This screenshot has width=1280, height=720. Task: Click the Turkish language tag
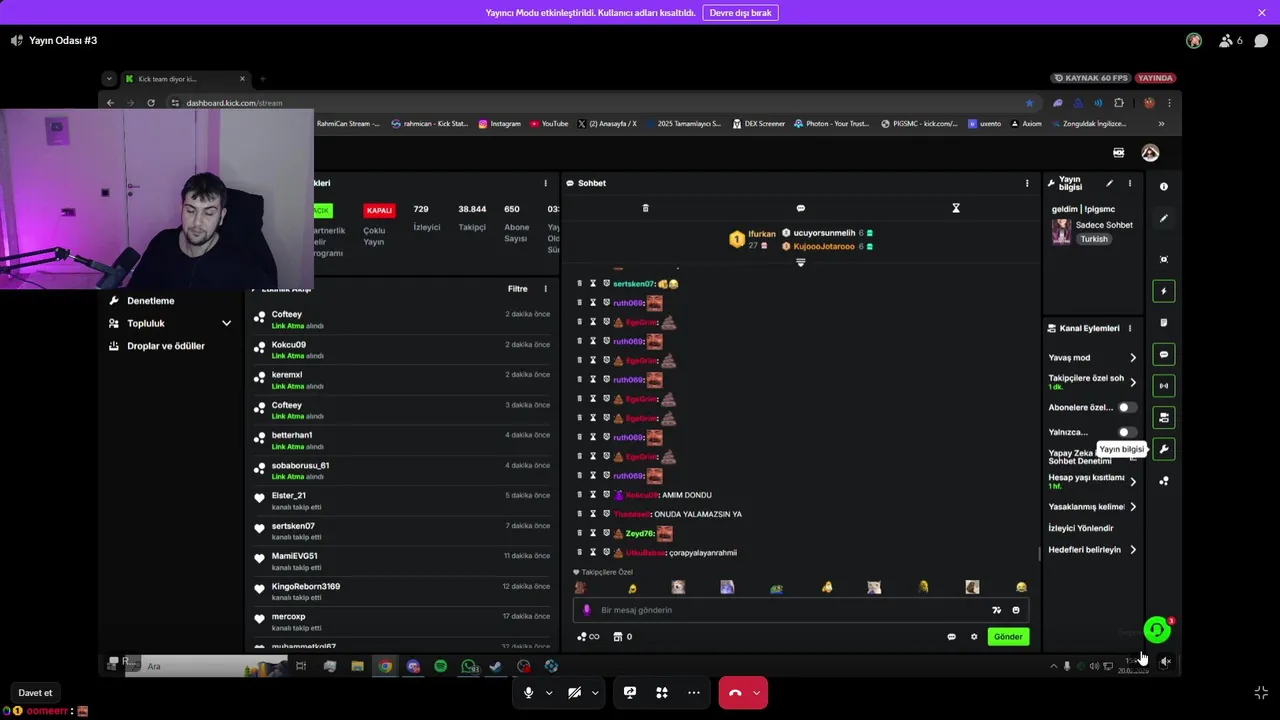(1093, 239)
